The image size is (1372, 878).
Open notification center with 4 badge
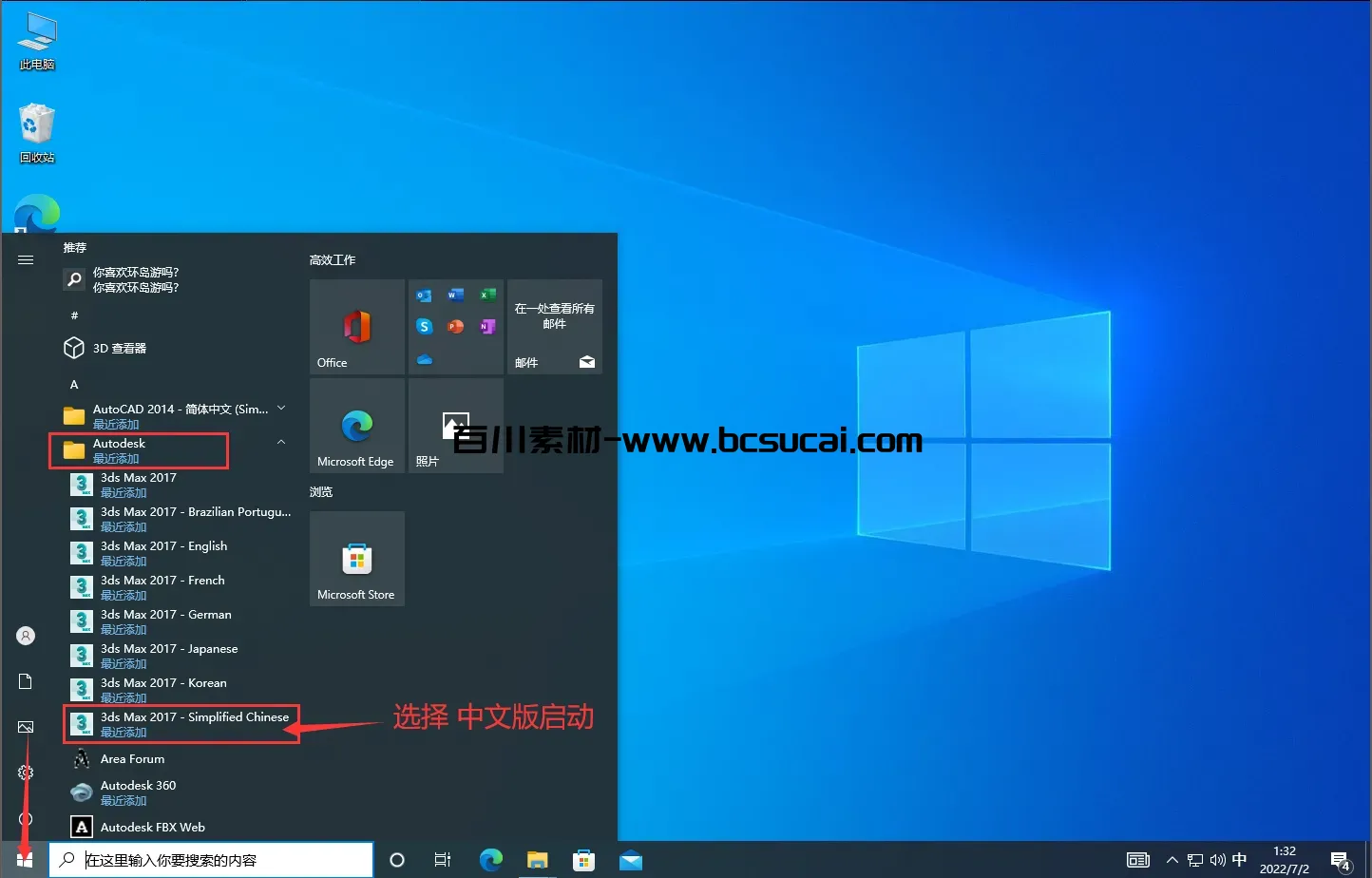point(1341,861)
